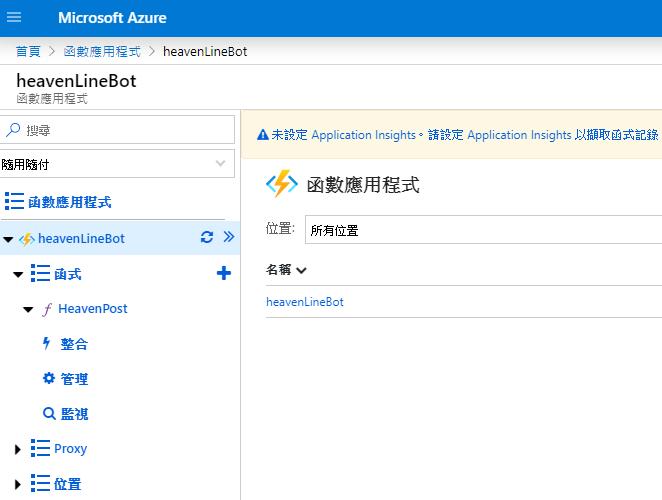Click the 函數應用程式 list icon in sidebar
The height and width of the screenshot is (500, 662).
14,201
